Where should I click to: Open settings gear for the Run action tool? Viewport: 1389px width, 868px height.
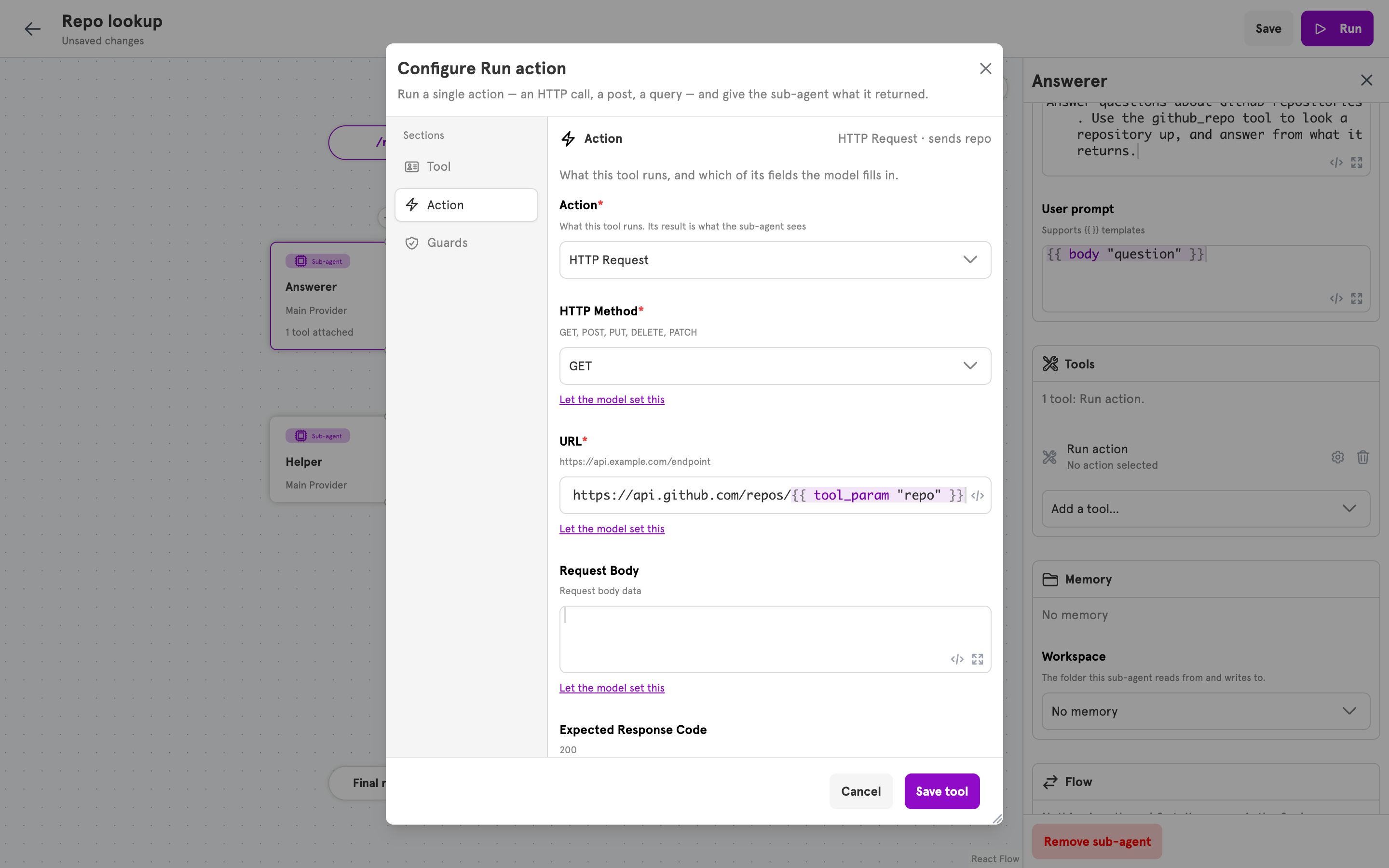[1337, 457]
